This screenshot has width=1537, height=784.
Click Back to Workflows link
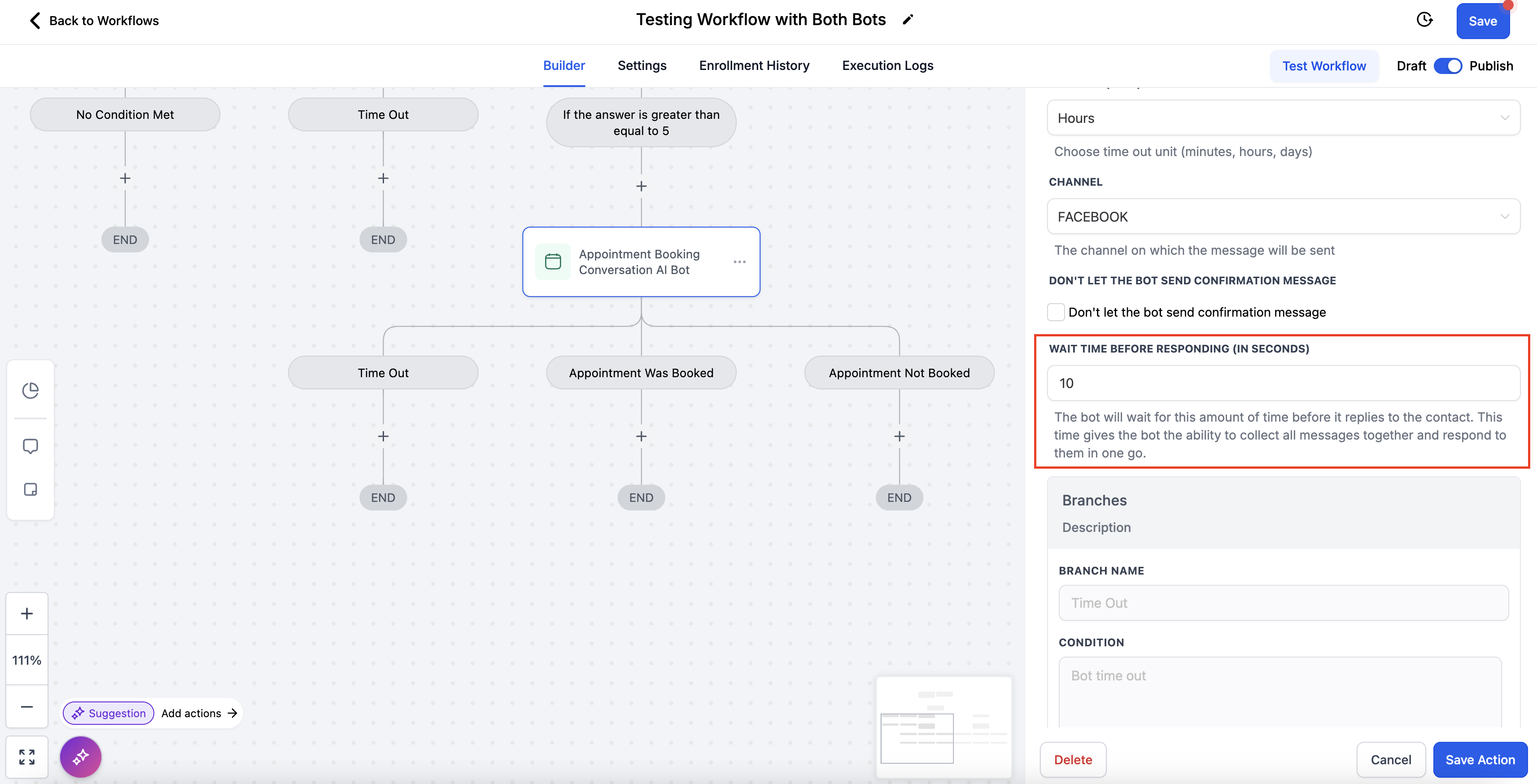(104, 20)
